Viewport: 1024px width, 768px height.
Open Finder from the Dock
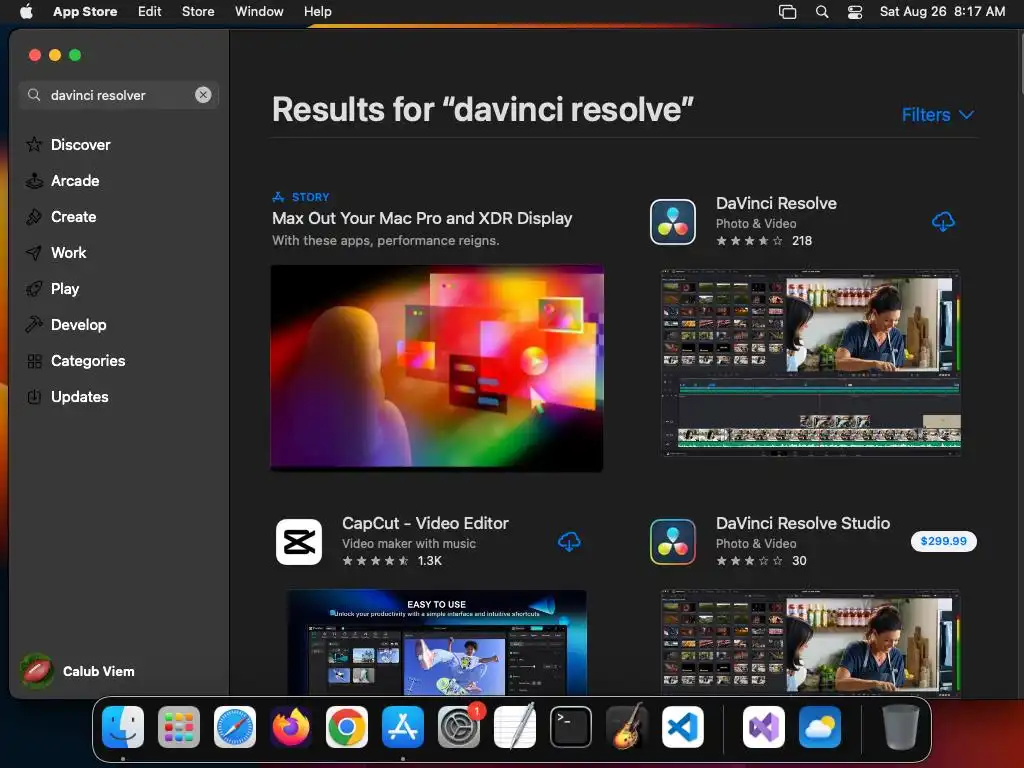click(x=123, y=727)
